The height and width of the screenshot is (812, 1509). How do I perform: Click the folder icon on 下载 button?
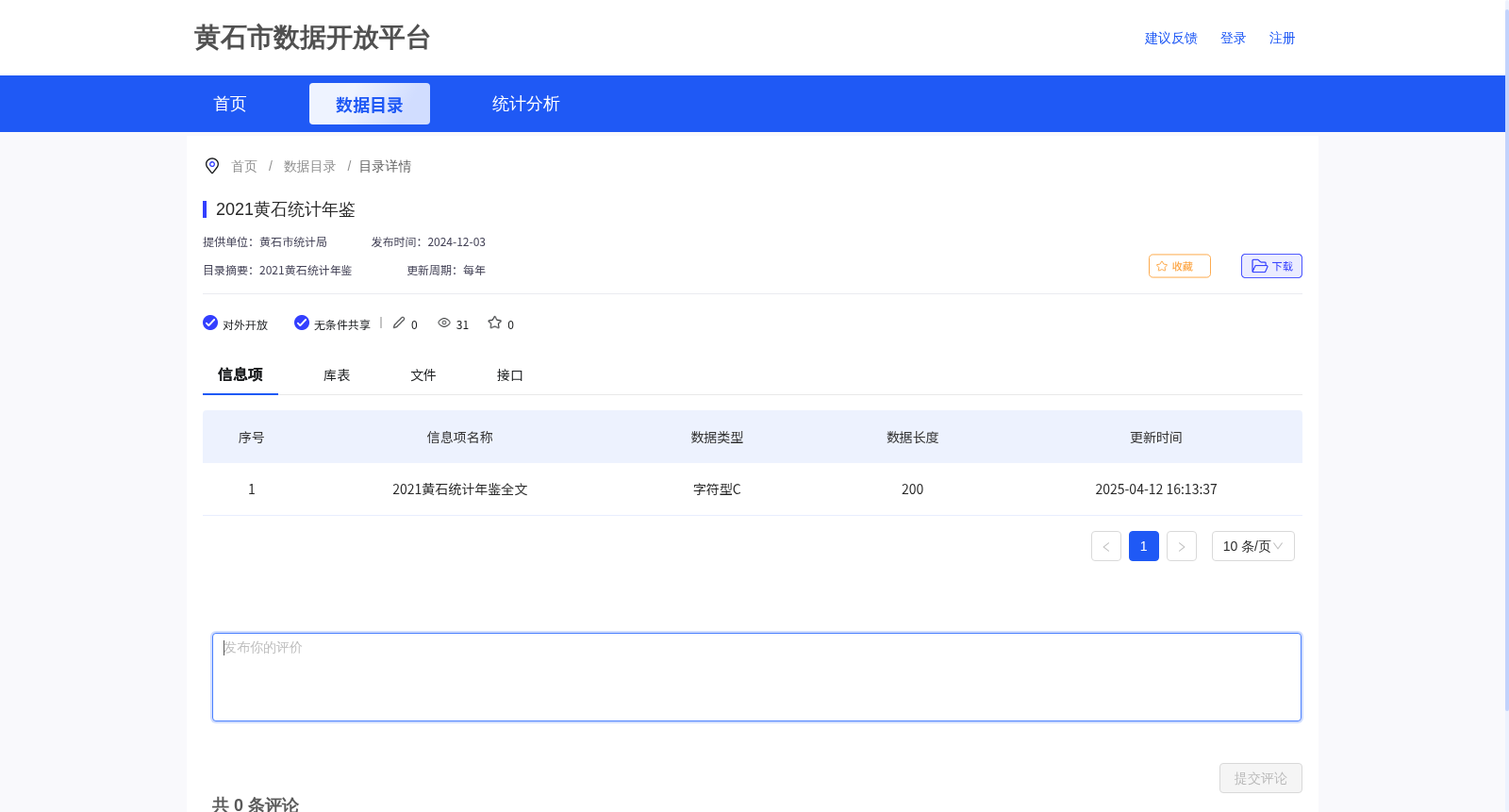click(x=1259, y=266)
